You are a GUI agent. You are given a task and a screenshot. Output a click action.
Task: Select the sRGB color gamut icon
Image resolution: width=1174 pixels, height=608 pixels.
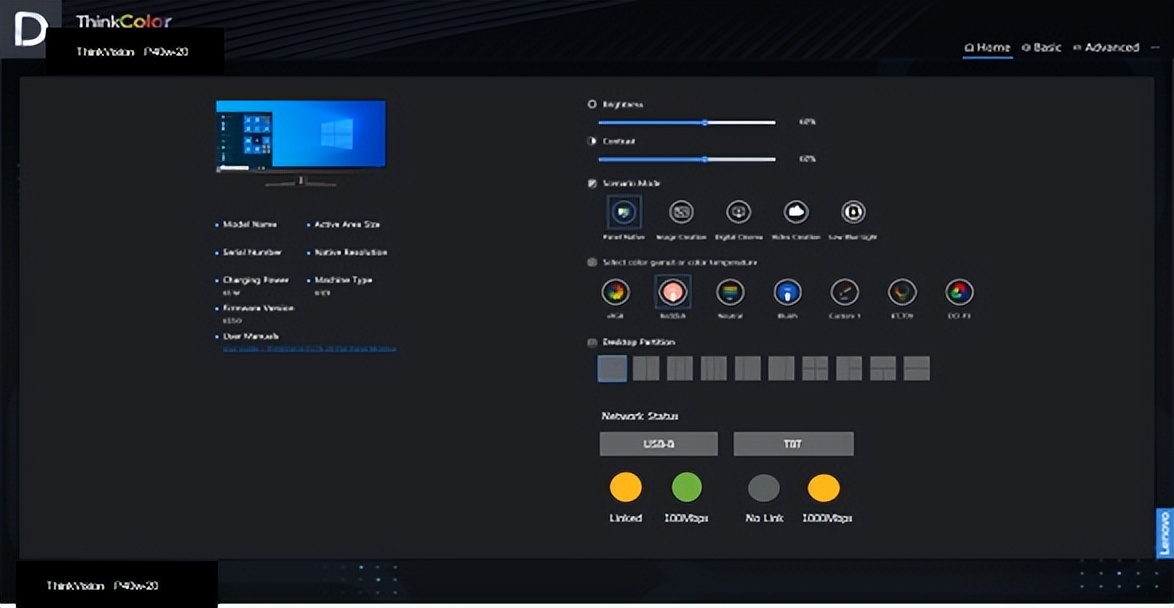(x=615, y=292)
